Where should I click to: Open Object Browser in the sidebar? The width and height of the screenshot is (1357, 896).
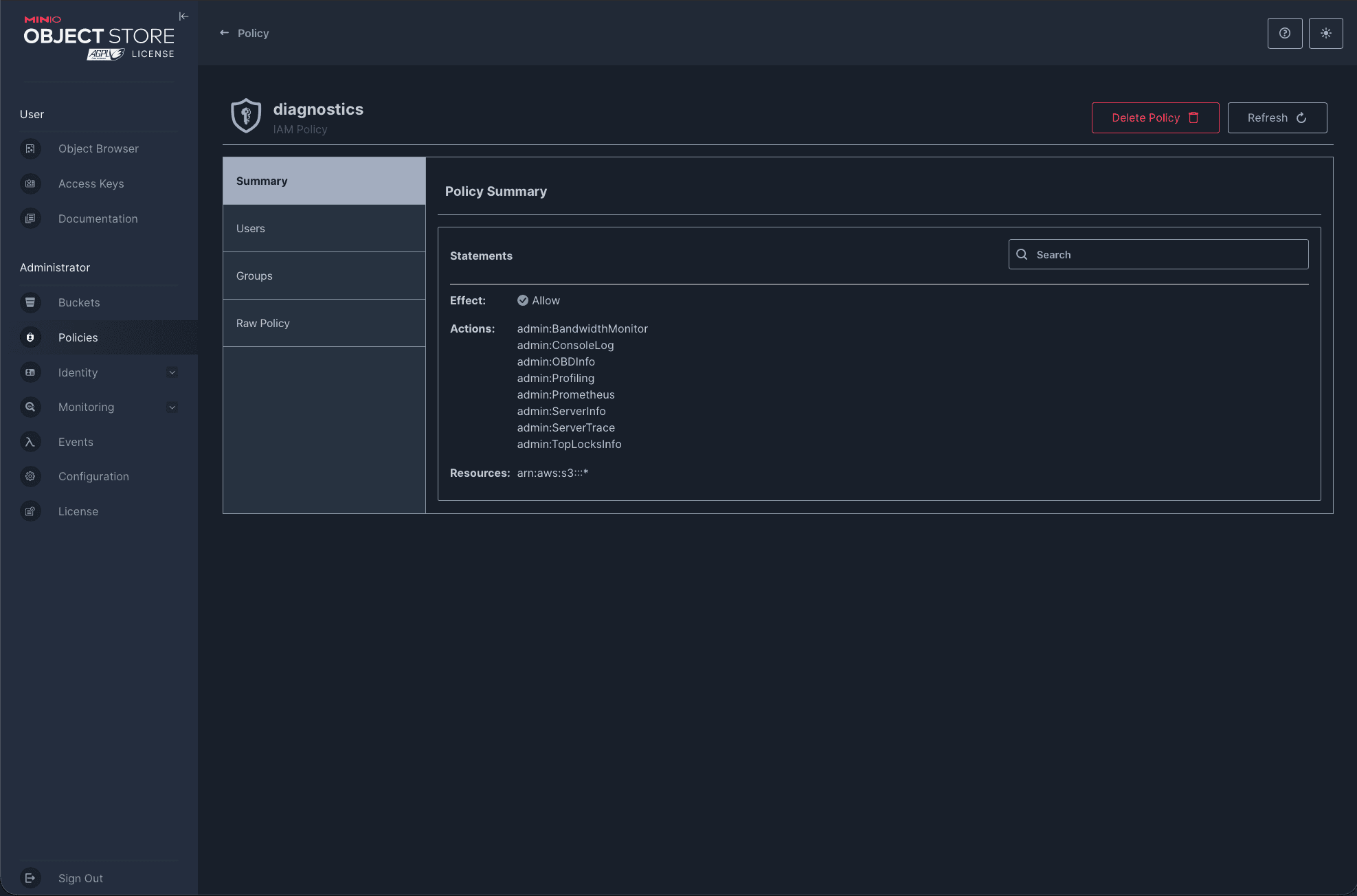pos(98,148)
